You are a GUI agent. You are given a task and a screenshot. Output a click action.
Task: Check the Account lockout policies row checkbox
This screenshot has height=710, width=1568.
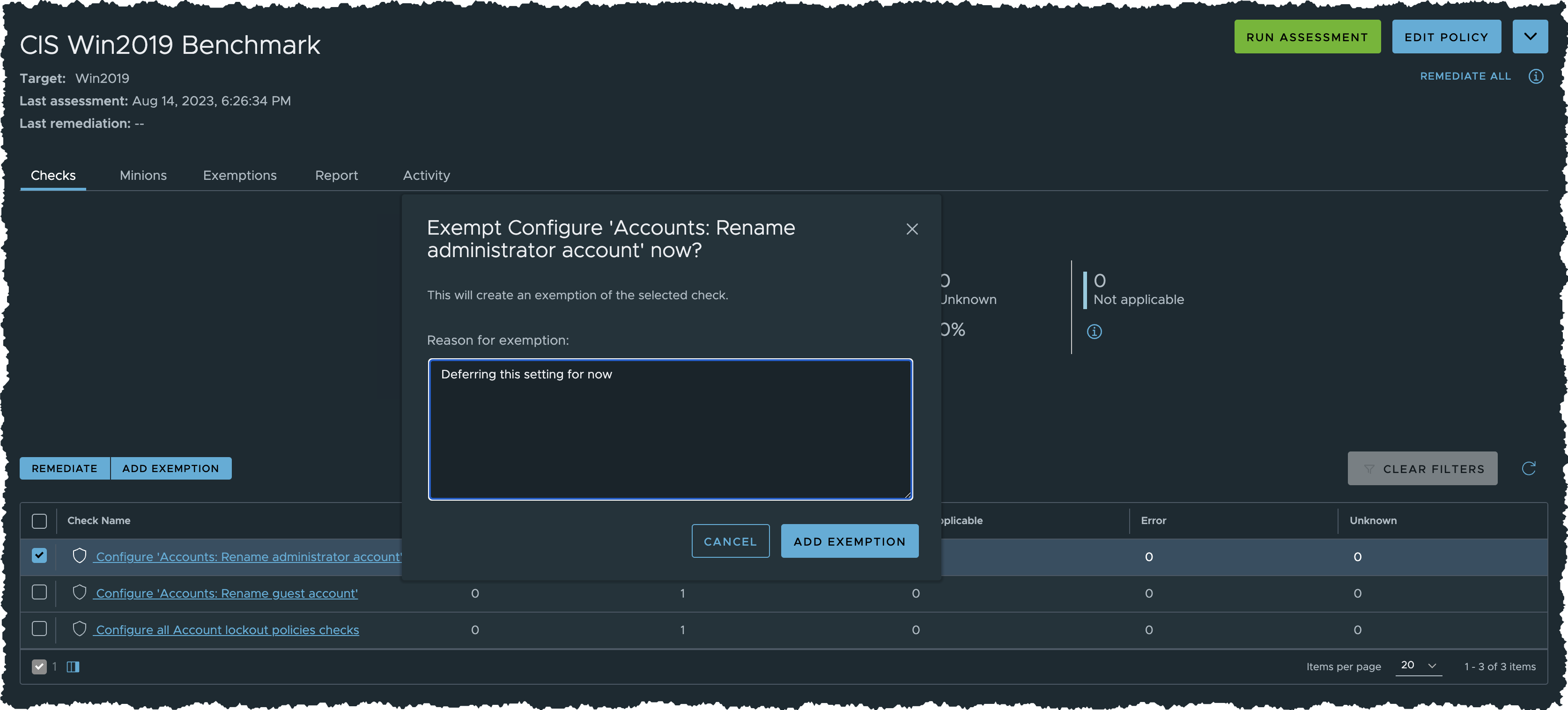[39, 629]
